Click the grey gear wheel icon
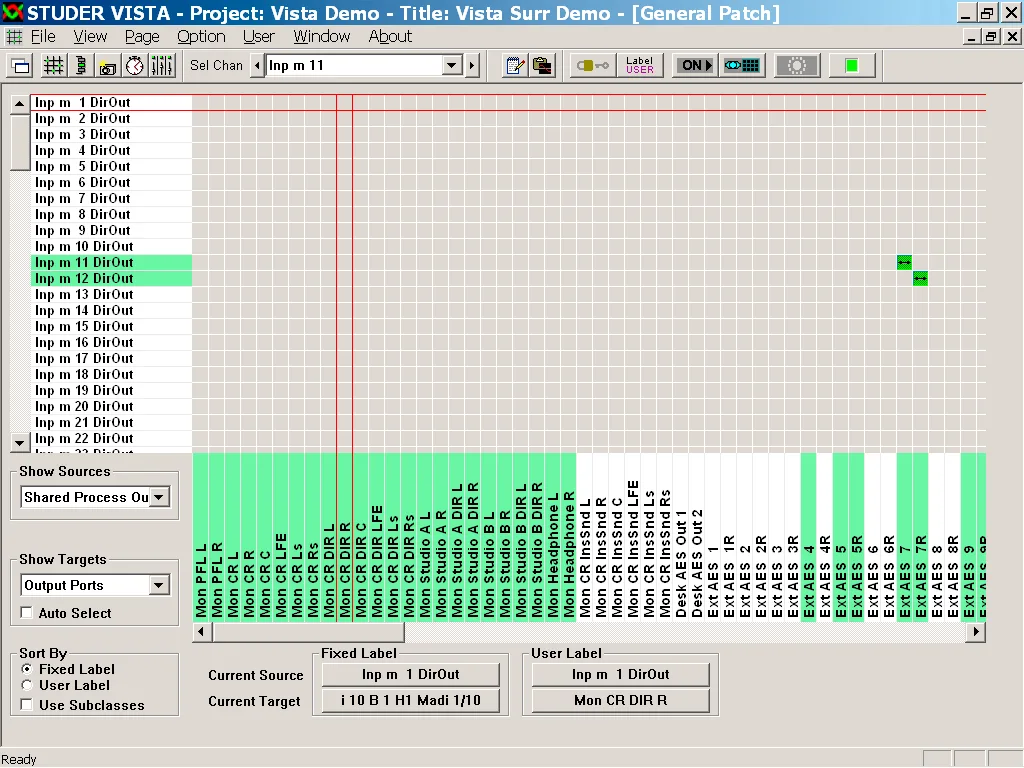Viewport: 1024px width, 768px height. [x=797, y=66]
